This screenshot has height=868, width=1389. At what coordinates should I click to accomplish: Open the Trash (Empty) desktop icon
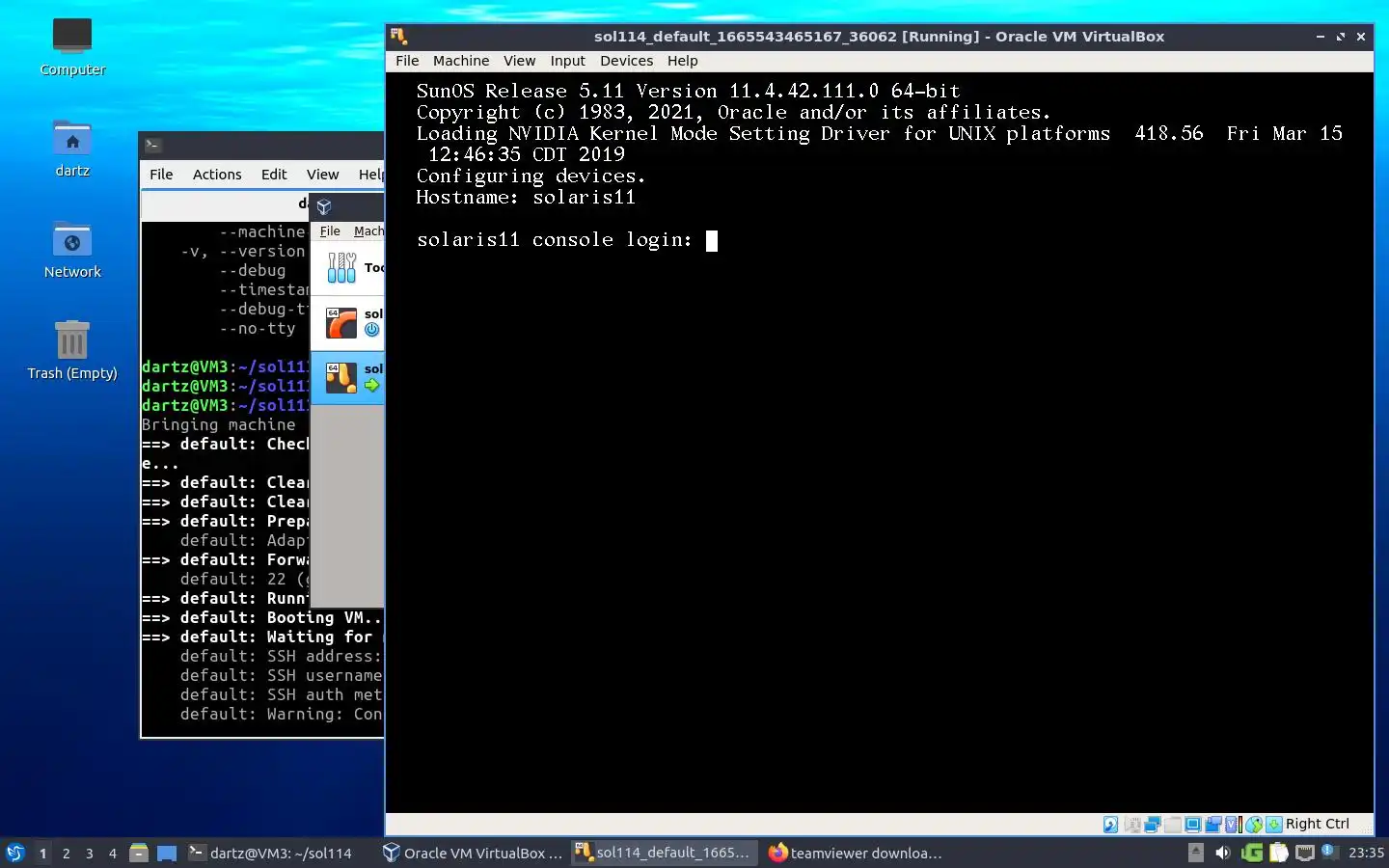72,351
